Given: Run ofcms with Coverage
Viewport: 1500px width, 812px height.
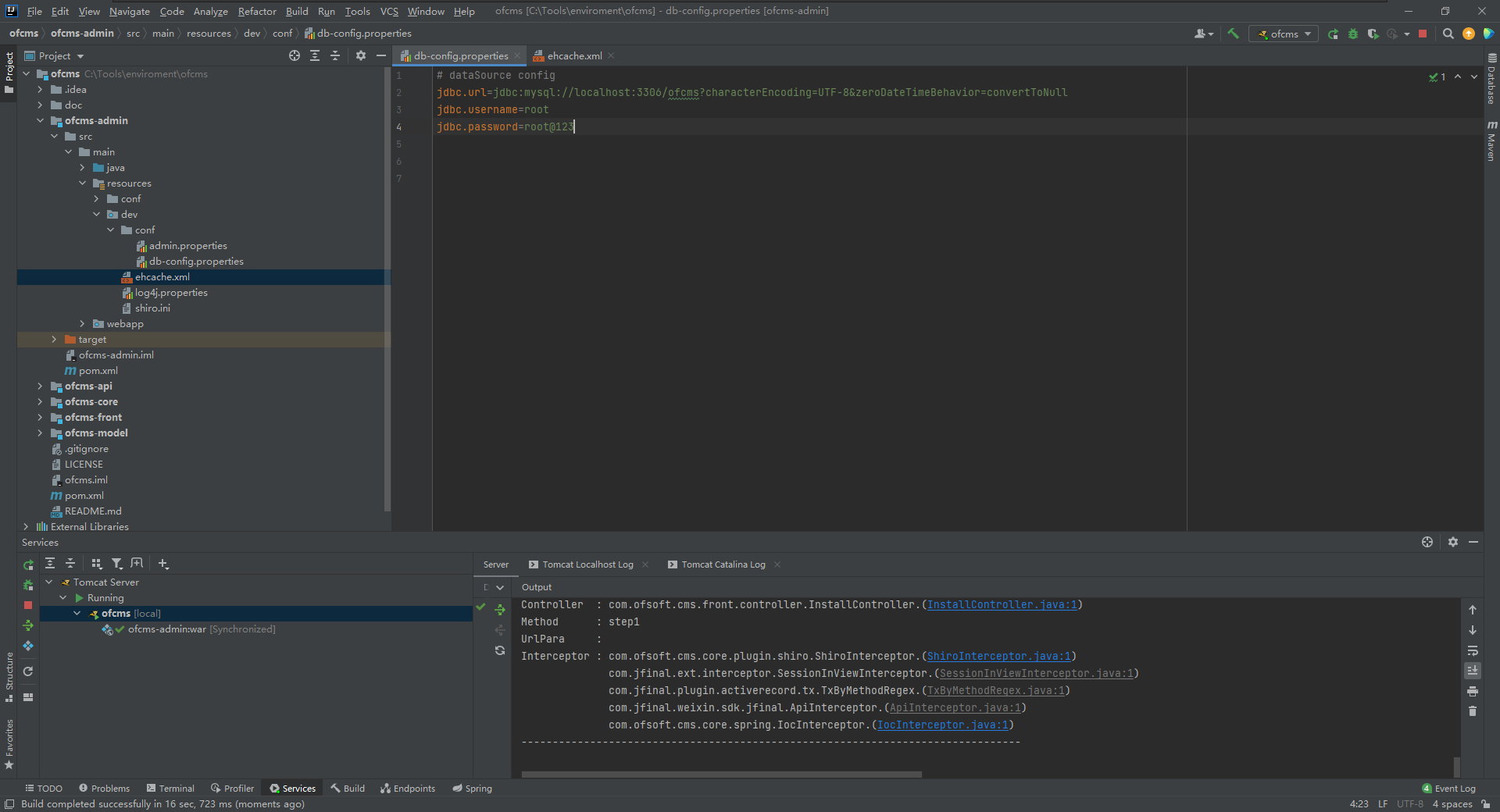Looking at the screenshot, I should pyautogui.click(x=1373, y=34).
